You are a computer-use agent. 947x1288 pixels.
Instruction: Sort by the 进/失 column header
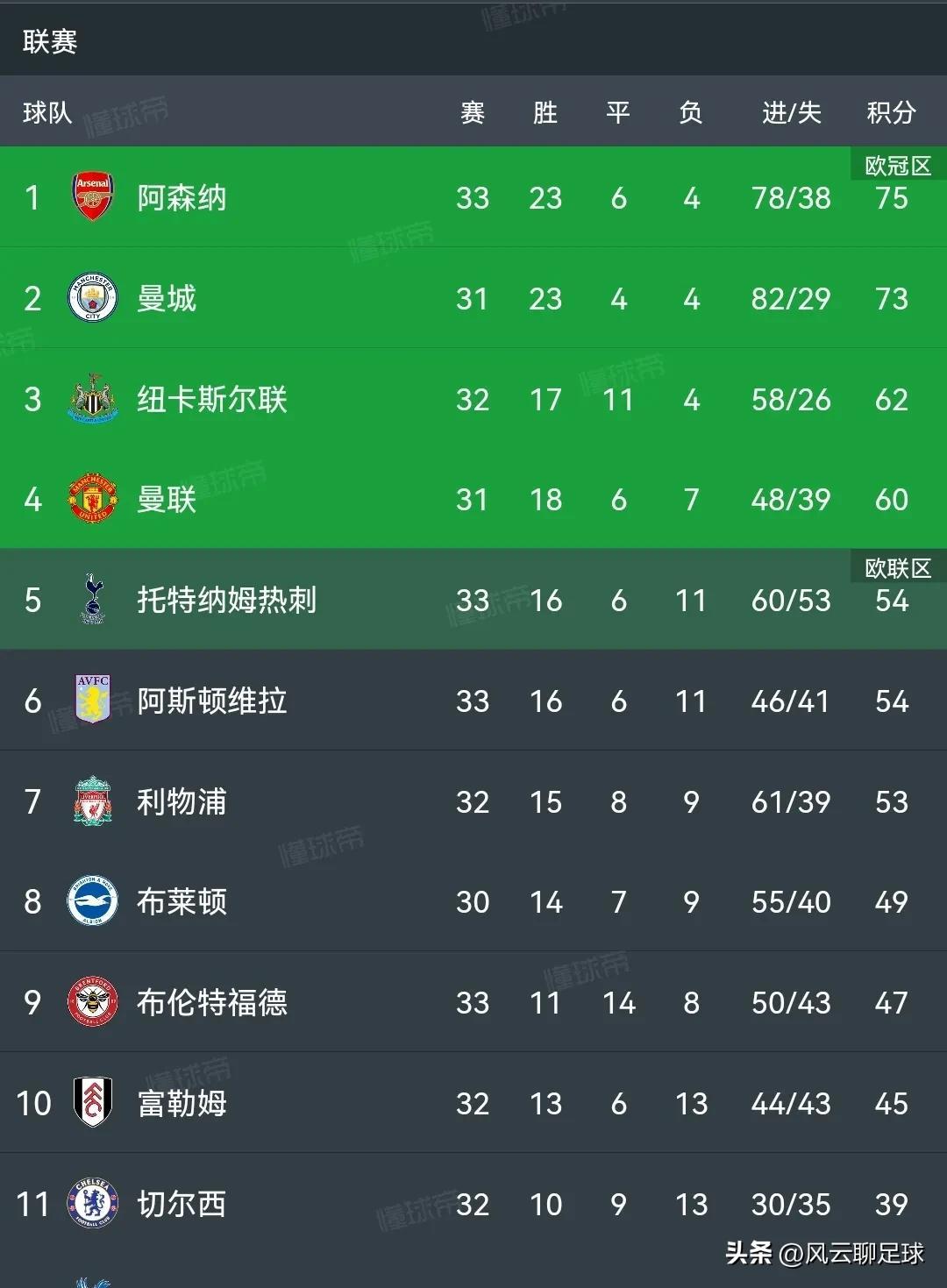(x=791, y=112)
